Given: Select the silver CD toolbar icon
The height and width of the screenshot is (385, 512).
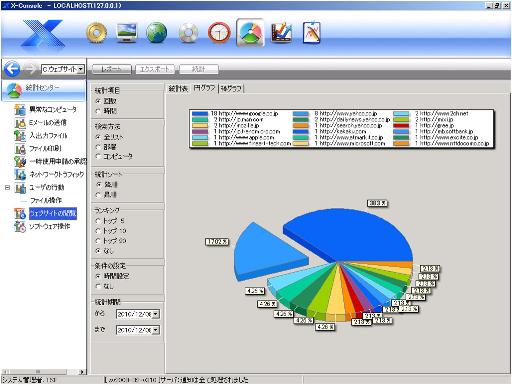Looking at the screenshot, I should pos(188,33).
